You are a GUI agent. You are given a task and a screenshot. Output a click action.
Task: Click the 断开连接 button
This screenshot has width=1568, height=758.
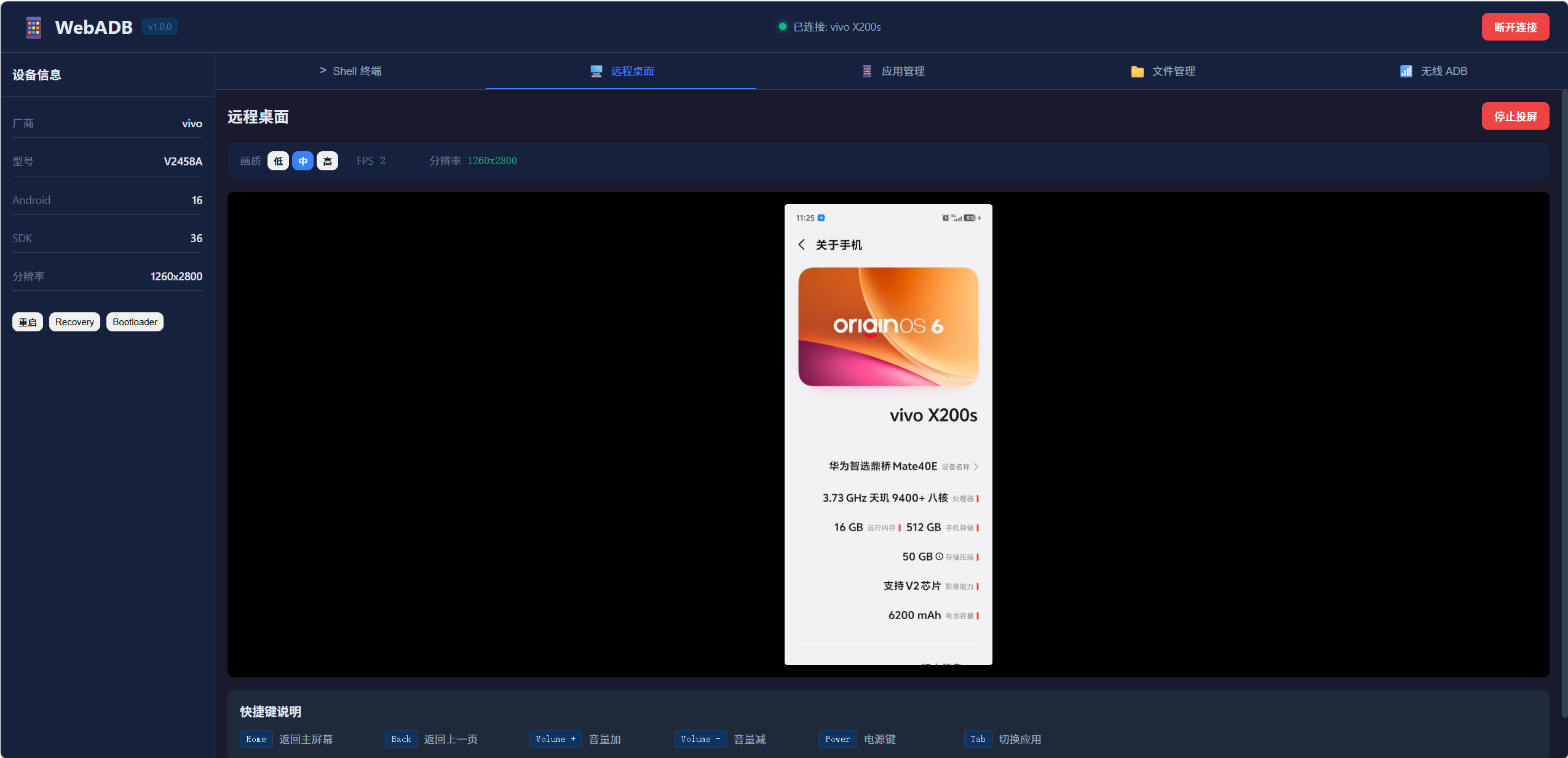pos(1515,27)
